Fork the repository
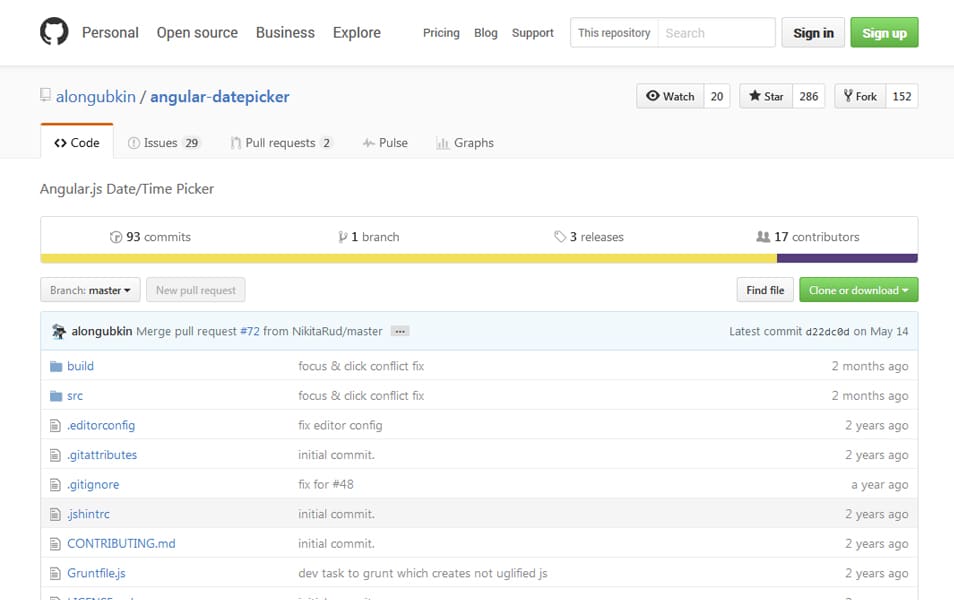 point(860,96)
